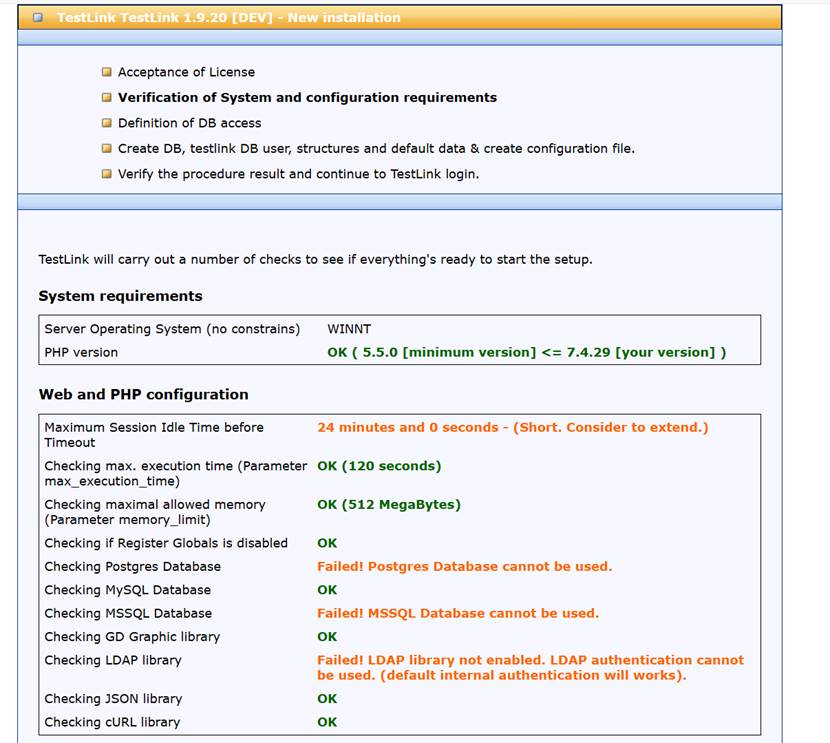Click the Checking MySQL Database label
The image size is (830, 743).
pyautogui.click(x=128, y=590)
